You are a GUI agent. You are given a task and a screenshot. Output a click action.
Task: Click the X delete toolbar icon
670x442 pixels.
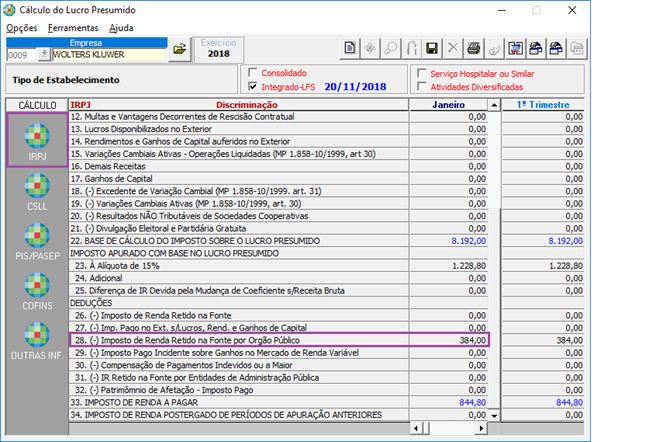coord(453,48)
